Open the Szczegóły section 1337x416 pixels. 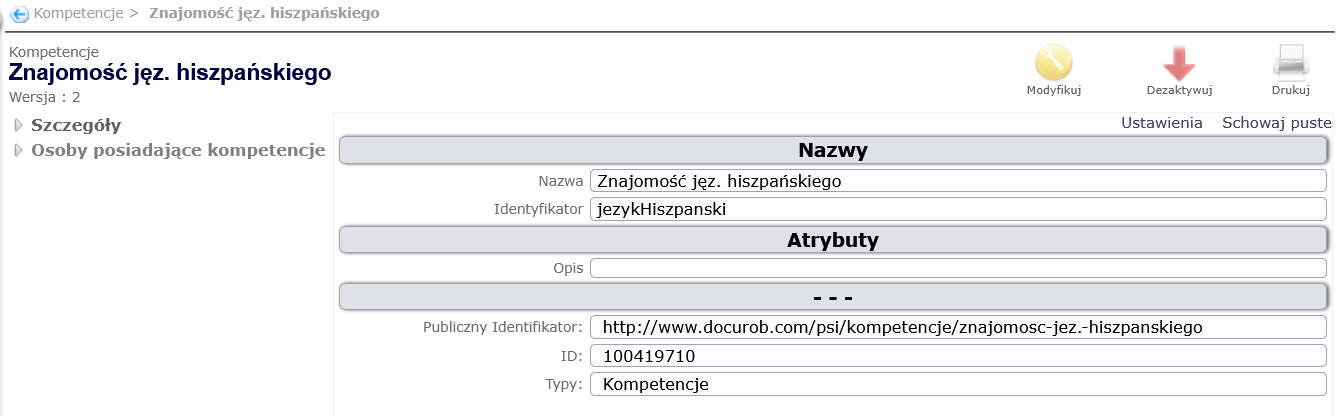pos(76,125)
